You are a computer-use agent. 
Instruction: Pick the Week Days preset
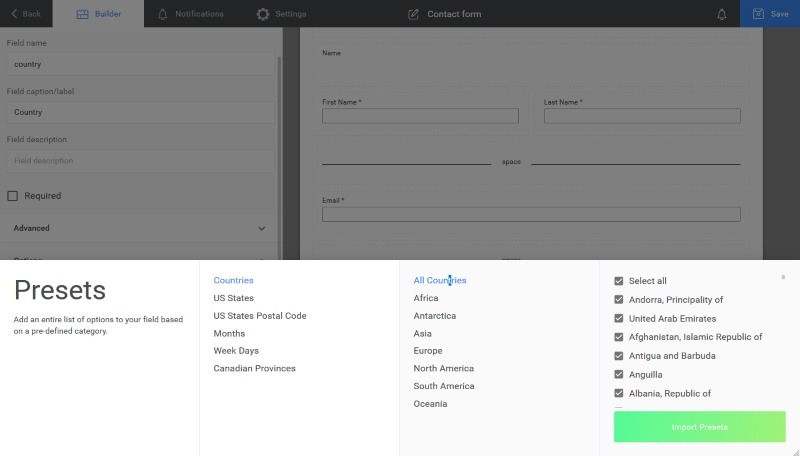(236, 351)
